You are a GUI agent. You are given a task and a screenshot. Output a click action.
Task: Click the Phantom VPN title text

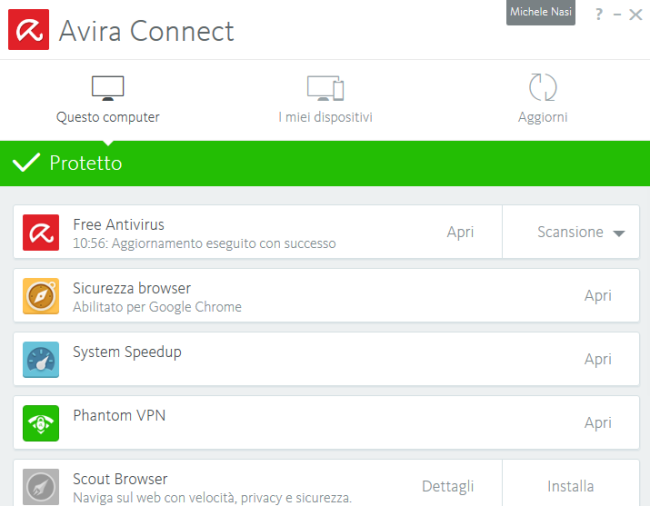pos(119,415)
